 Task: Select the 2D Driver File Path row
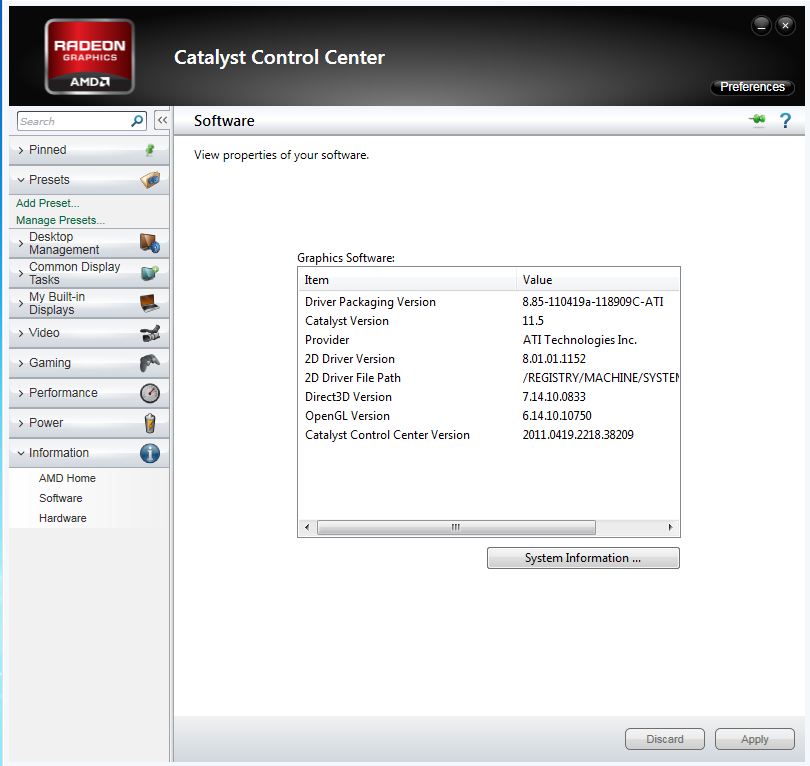pos(489,378)
